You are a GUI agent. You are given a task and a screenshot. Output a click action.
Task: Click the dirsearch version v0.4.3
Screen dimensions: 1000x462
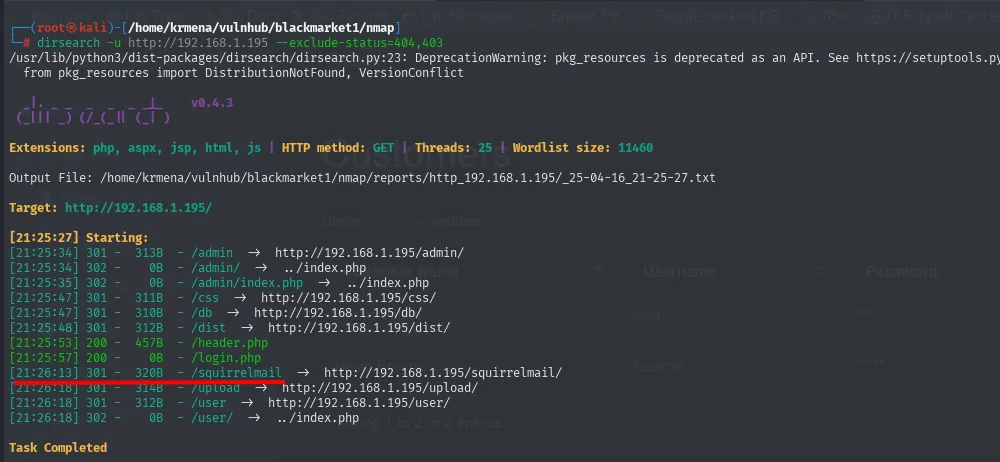(212, 103)
